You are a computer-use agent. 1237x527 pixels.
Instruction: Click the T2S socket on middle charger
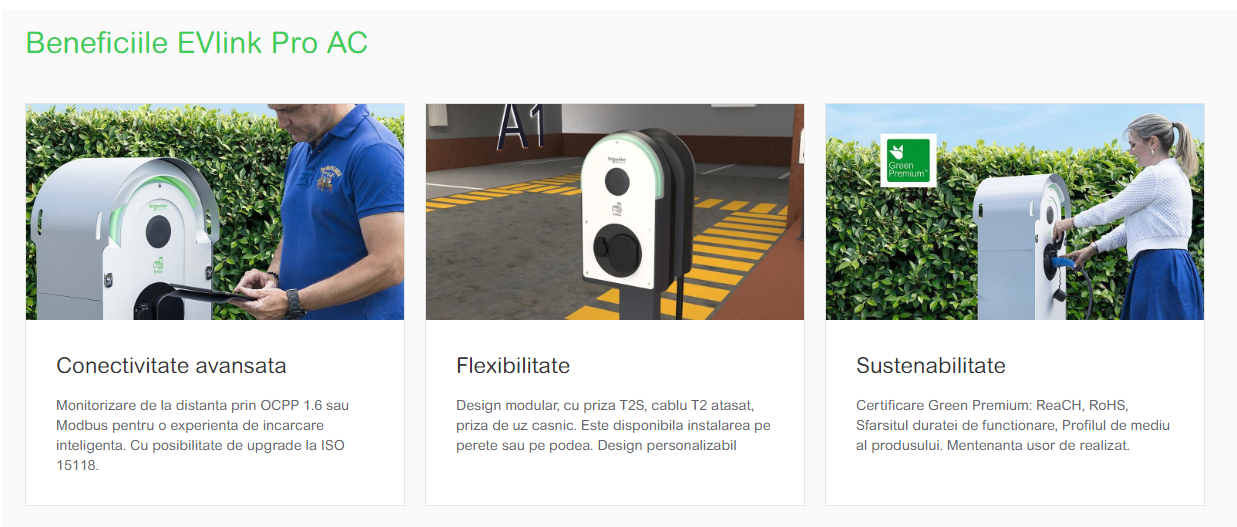click(x=619, y=247)
